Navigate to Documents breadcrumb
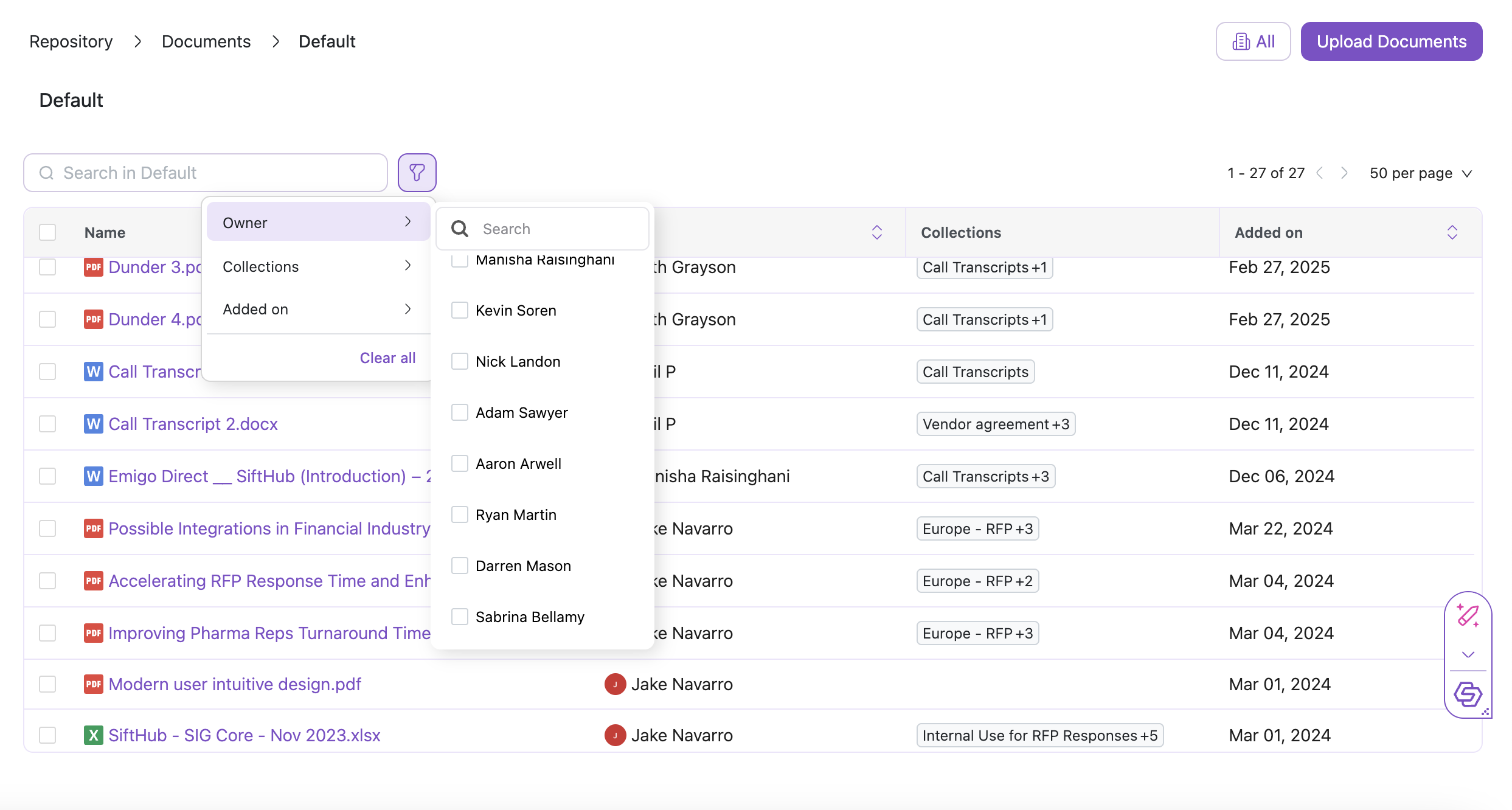The height and width of the screenshot is (810, 1512). click(x=206, y=41)
